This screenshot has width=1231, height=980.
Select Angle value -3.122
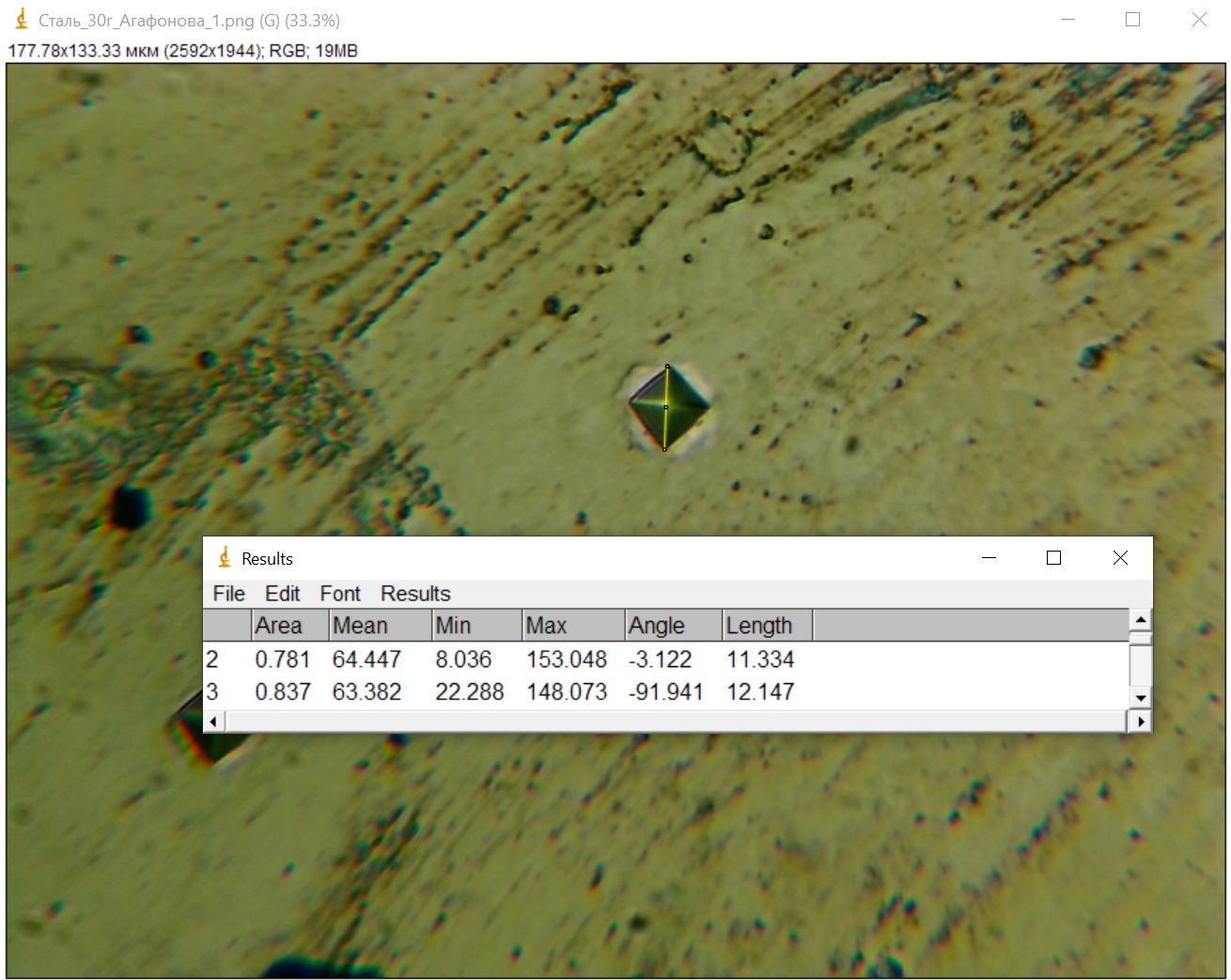[660, 660]
